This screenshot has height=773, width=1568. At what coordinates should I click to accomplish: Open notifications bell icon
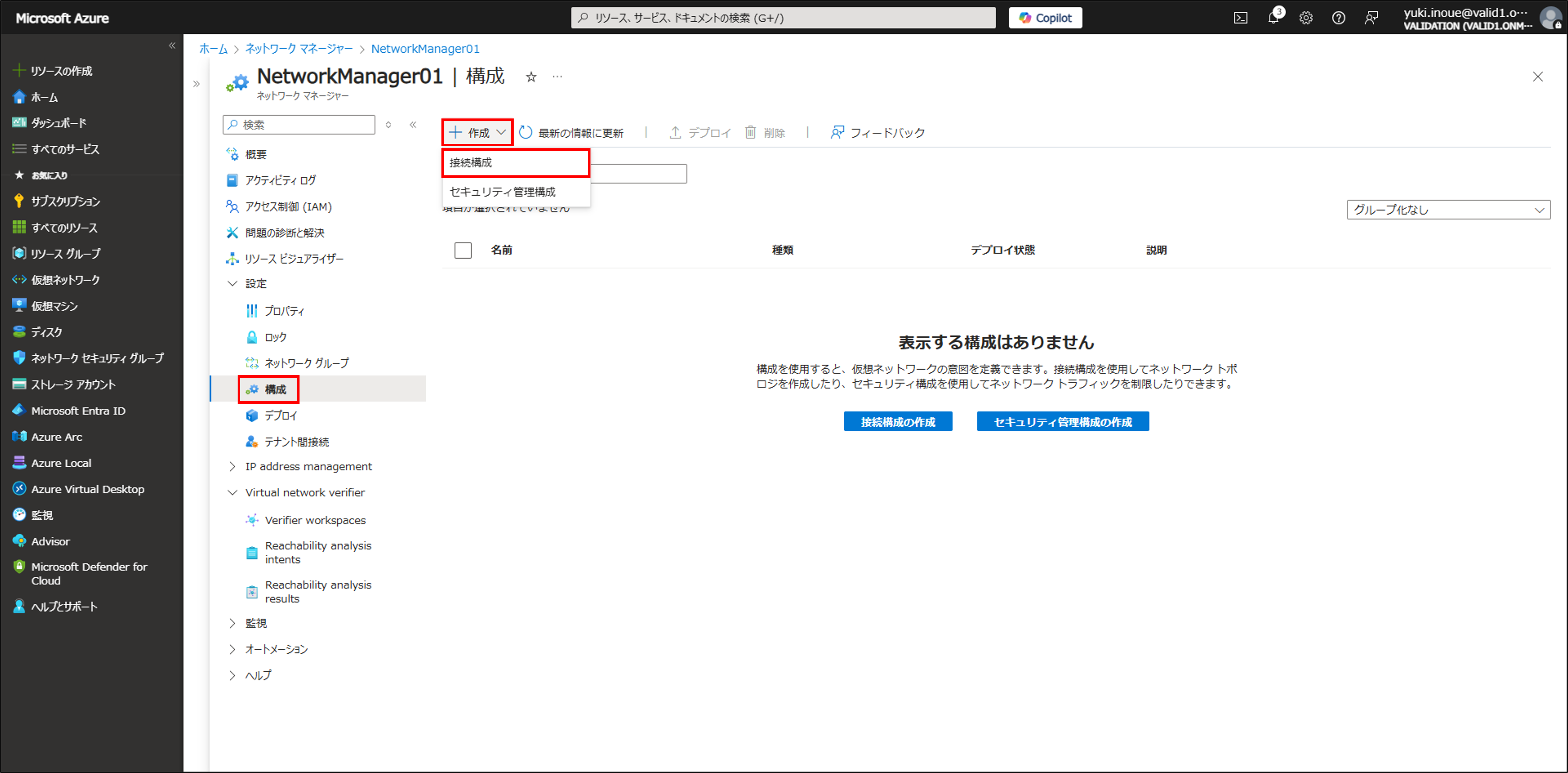pyautogui.click(x=1273, y=18)
